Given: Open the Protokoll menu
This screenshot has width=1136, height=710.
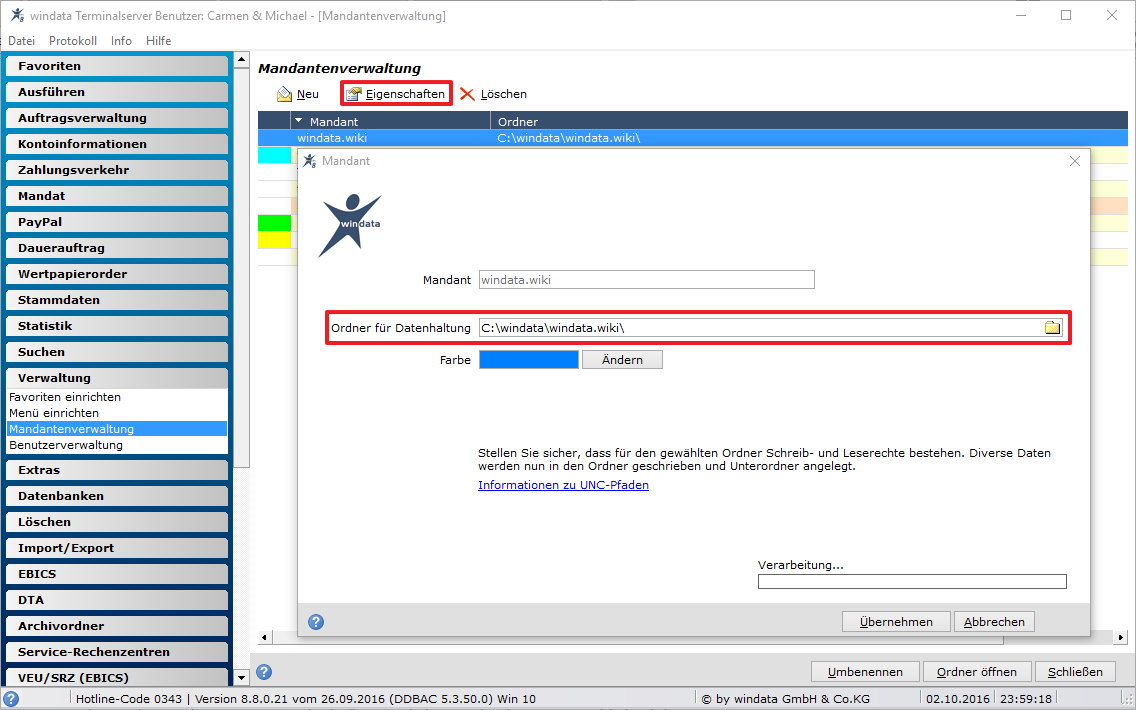Looking at the screenshot, I should point(72,41).
